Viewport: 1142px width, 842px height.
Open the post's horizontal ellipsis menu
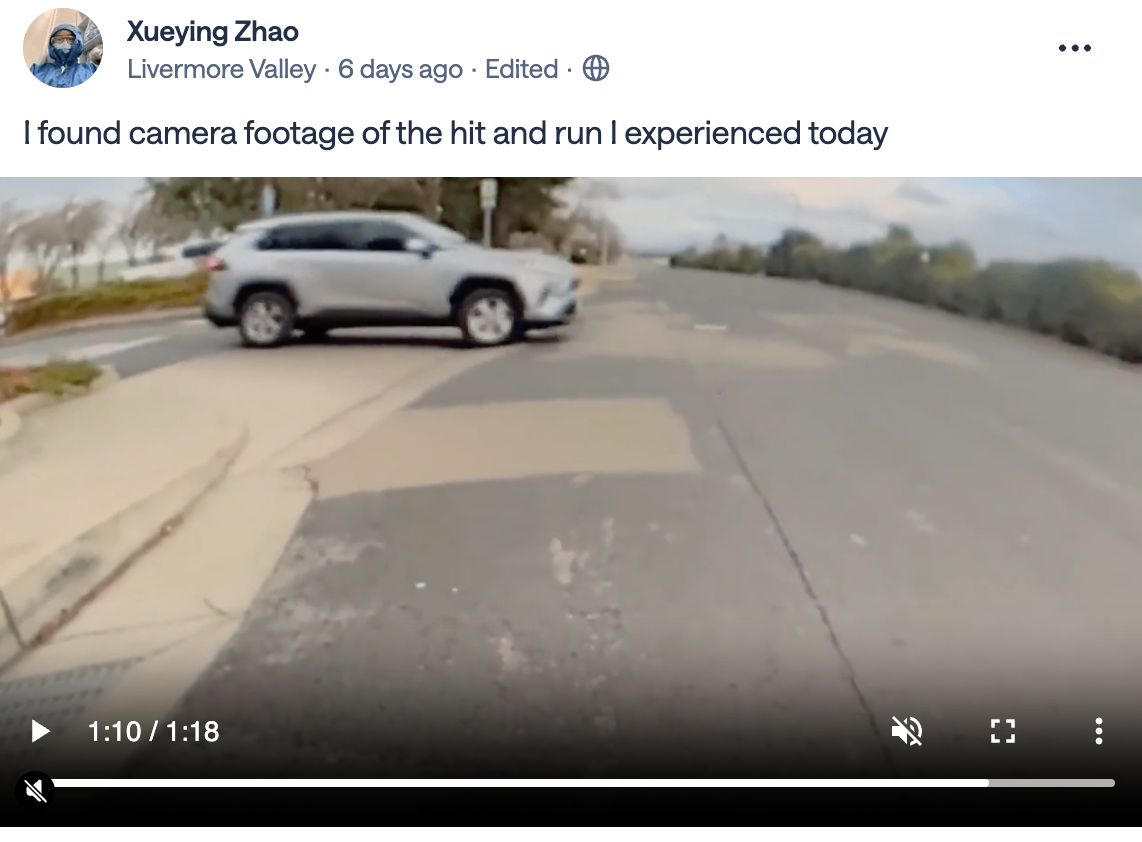(1074, 48)
